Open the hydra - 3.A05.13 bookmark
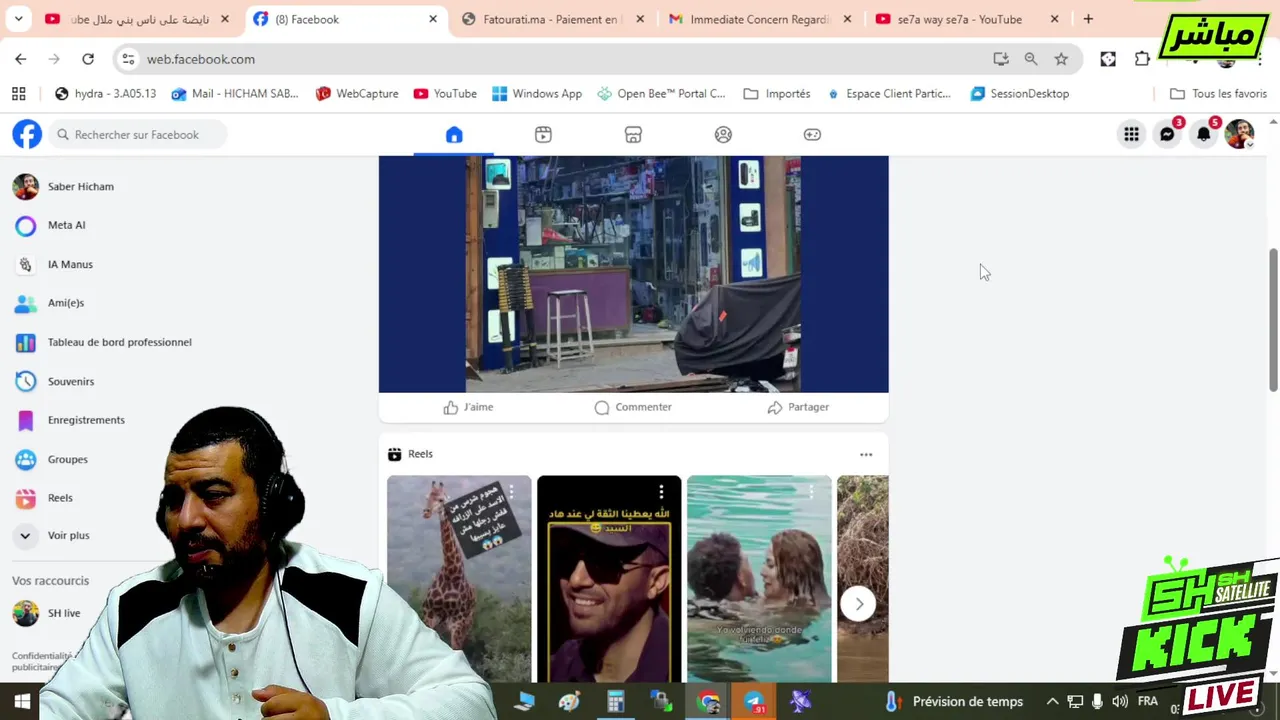Image resolution: width=1280 pixels, height=720 pixels. [x=106, y=93]
